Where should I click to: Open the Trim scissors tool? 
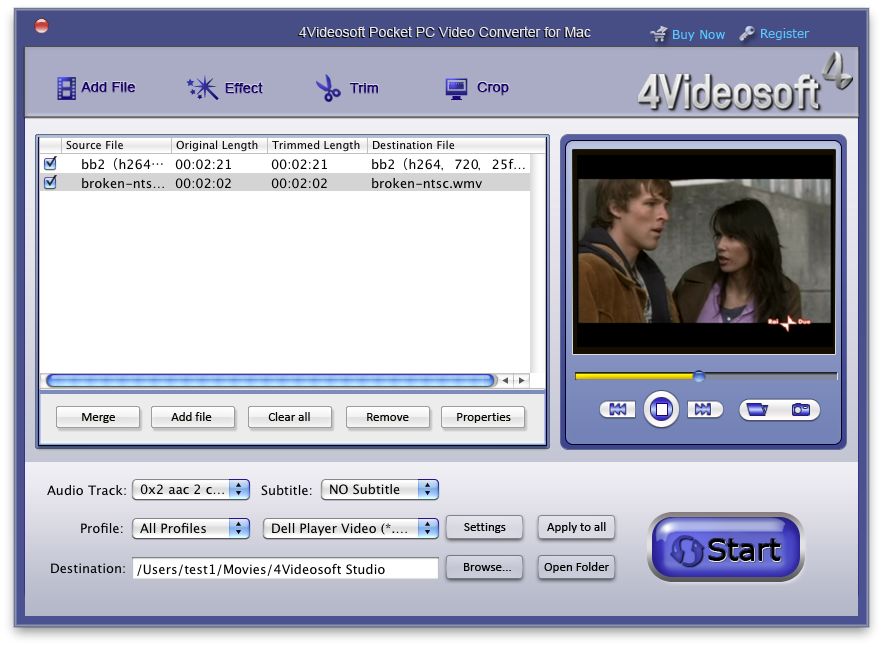(x=347, y=88)
